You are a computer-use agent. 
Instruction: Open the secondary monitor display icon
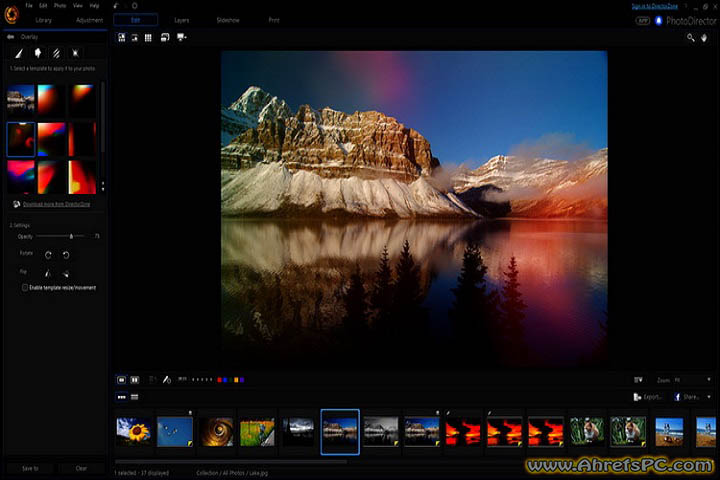point(182,37)
